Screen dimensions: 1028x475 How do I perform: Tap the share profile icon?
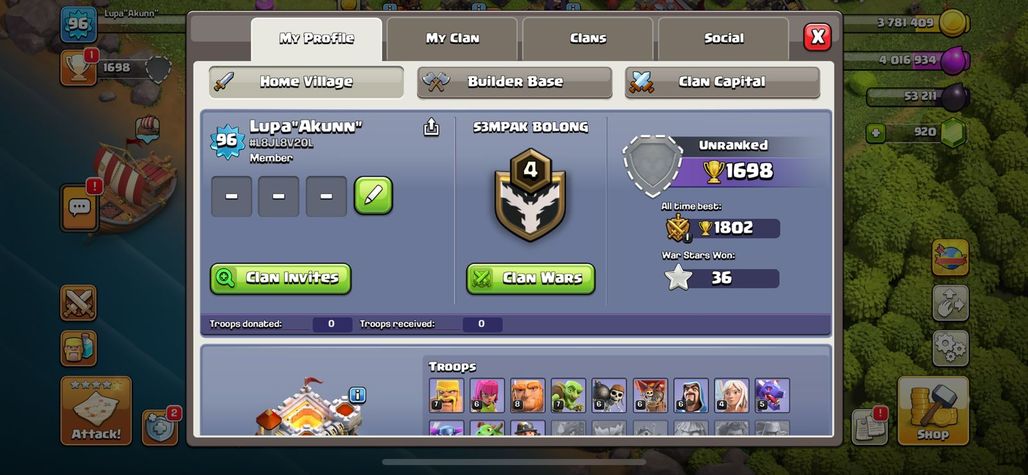coord(431,127)
